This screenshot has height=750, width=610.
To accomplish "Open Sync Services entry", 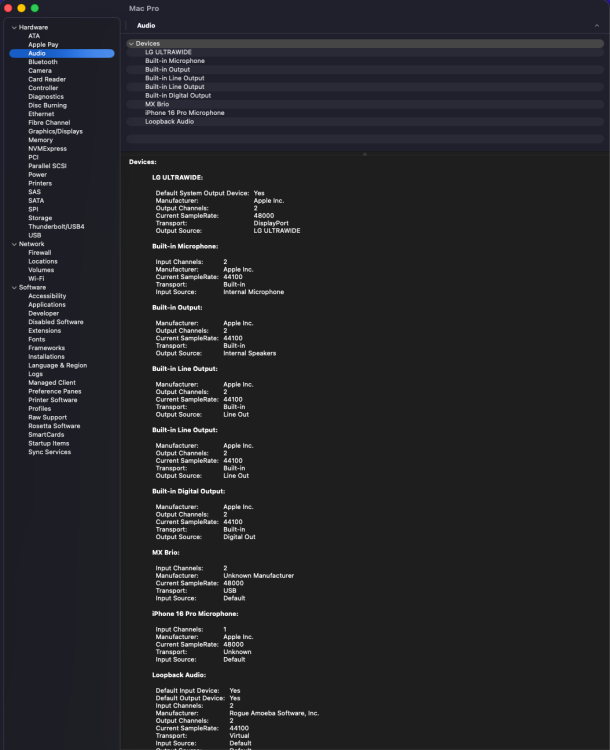I will pos(49,452).
